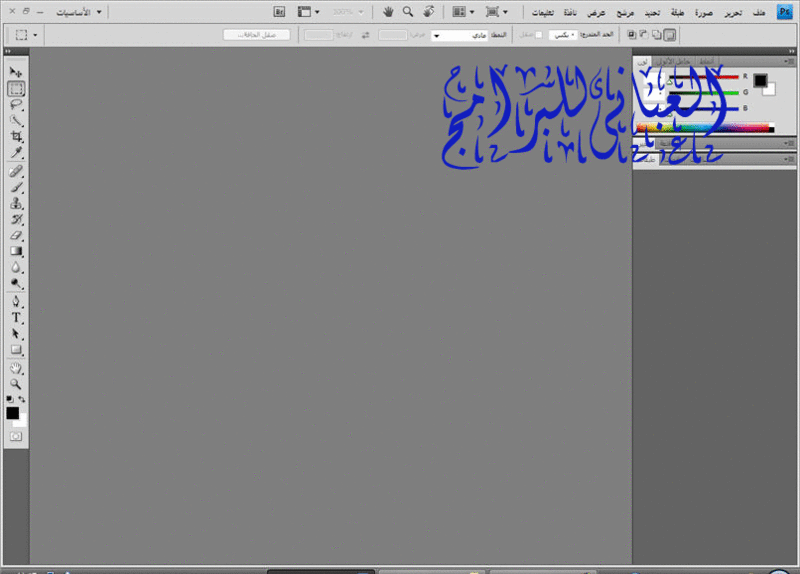
Task: Open the تحديد menu
Action: [652, 13]
